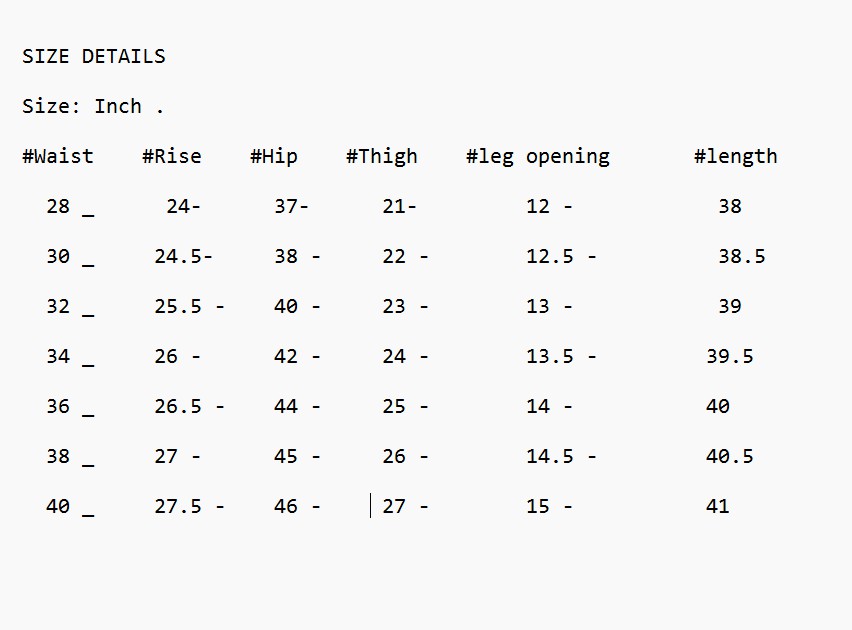Click the length value 41
This screenshot has width=852, height=630.
(718, 507)
